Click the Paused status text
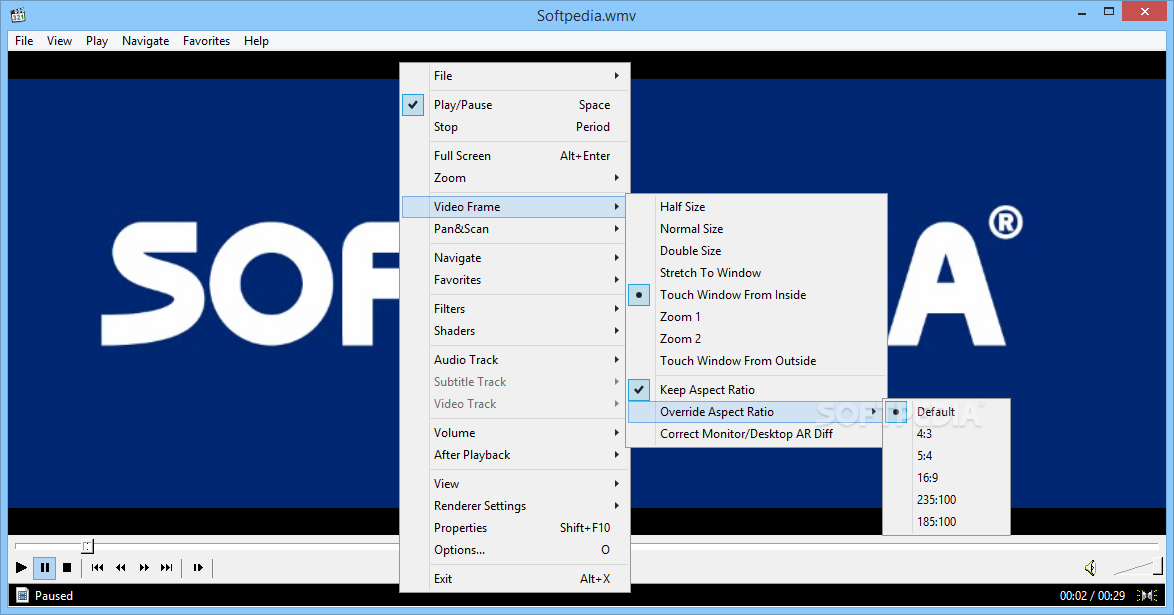The width and height of the screenshot is (1174, 615). 54,596
